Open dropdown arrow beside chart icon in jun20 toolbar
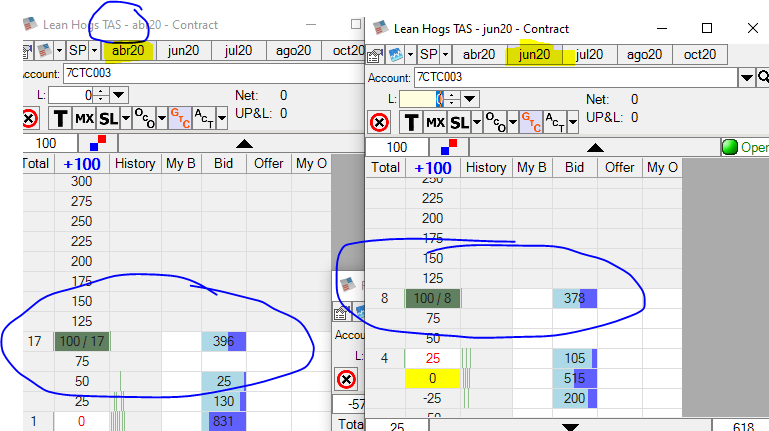The height and width of the screenshot is (431, 769). [410, 54]
